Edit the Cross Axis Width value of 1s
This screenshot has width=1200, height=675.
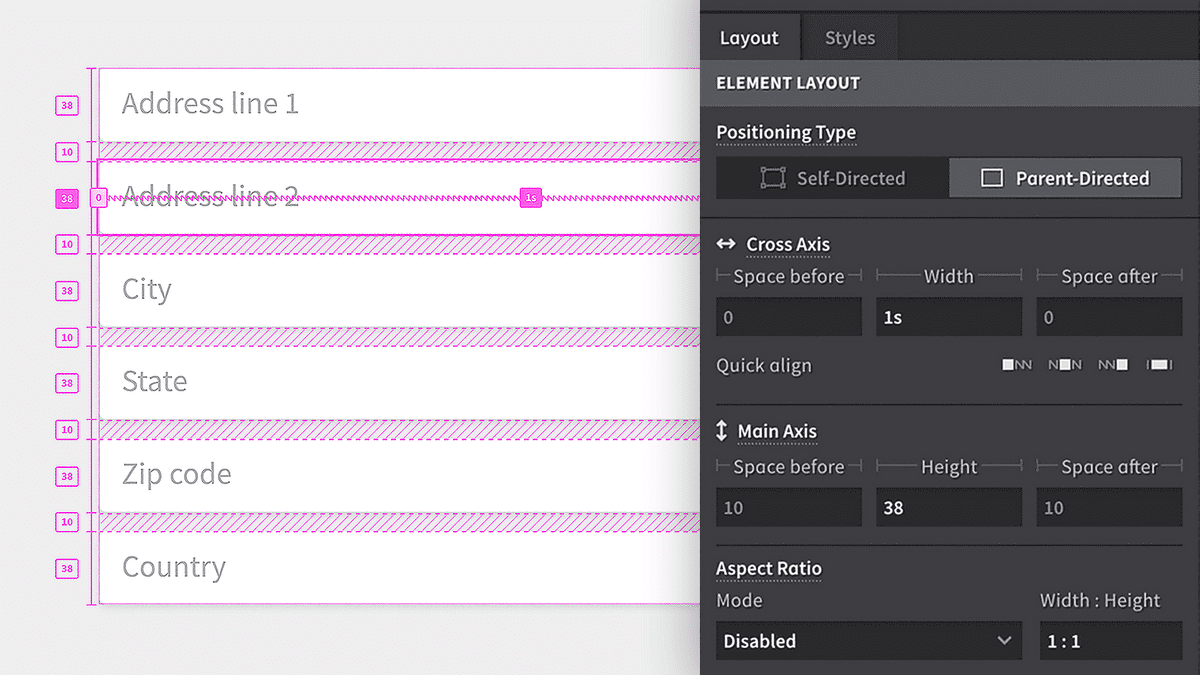948,317
